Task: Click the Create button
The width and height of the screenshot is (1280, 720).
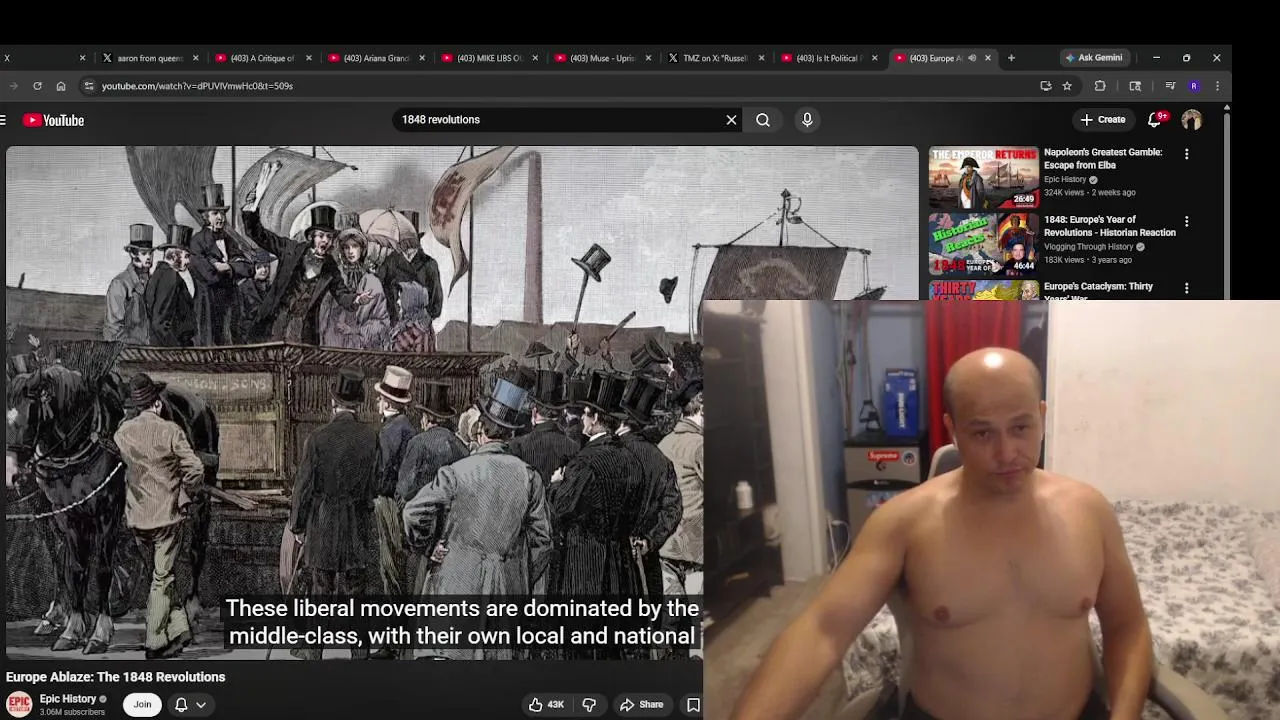Action: (x=1102, y=120)
